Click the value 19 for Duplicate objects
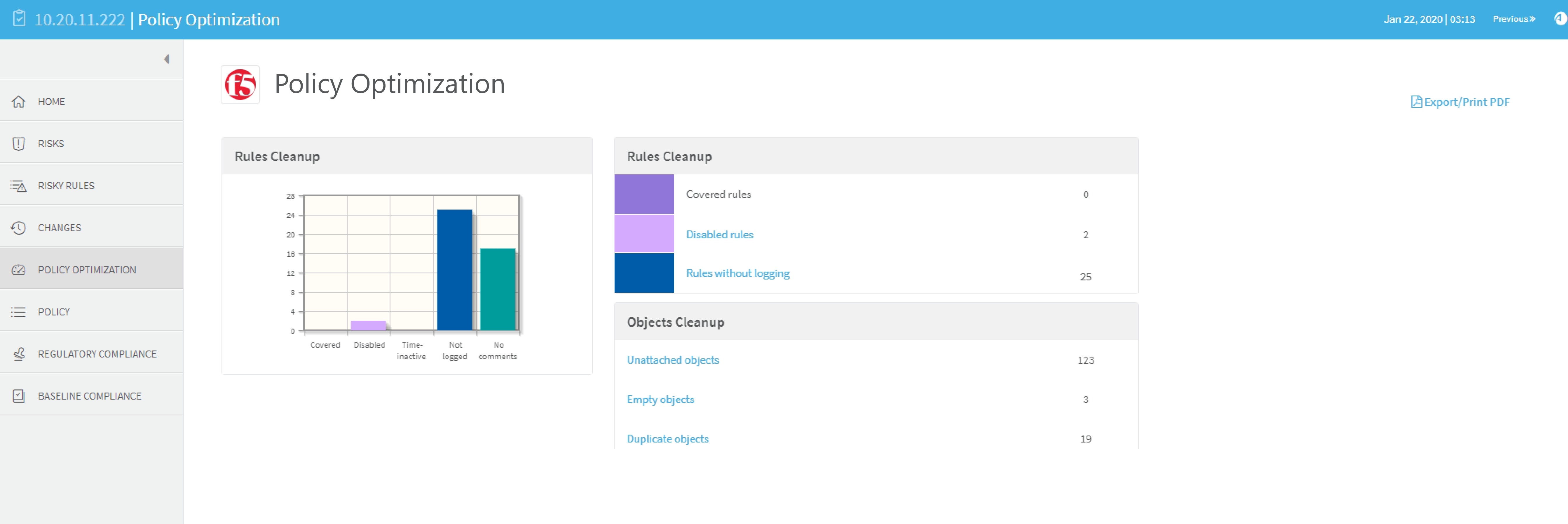 (1085, 439)
